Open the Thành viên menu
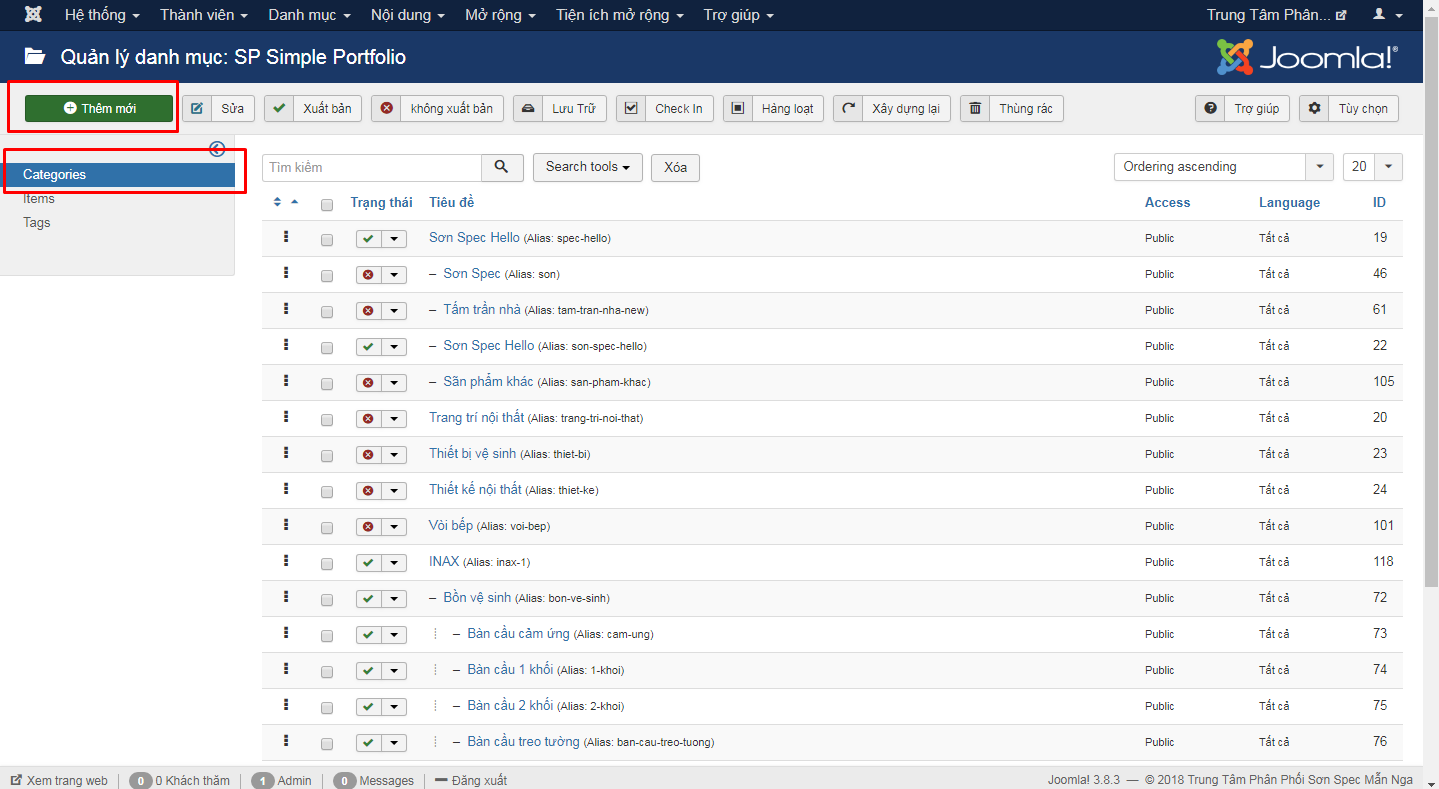The height and width of the screenshot is (789, 1439). point(203,15)
